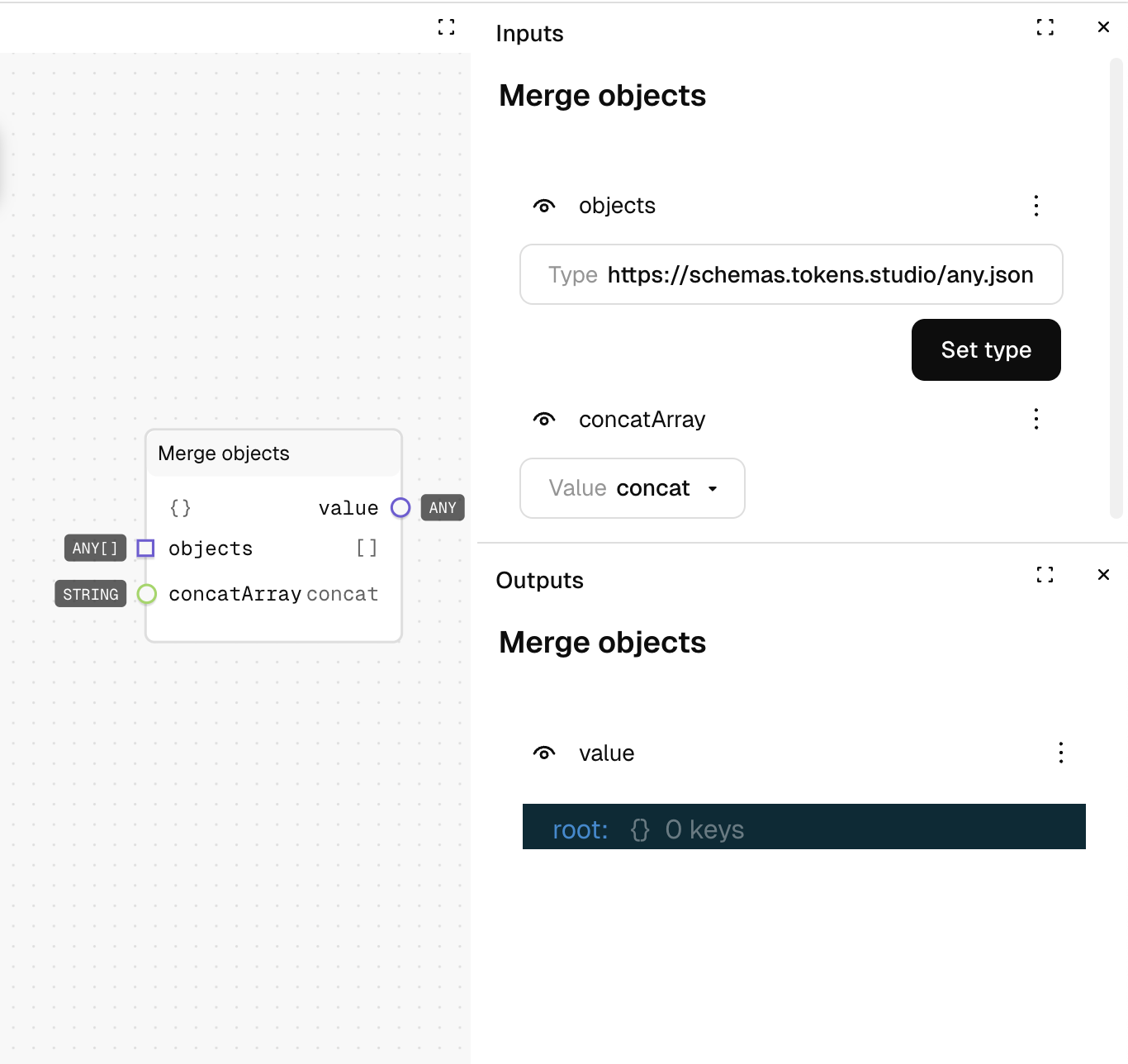Click the objects Type schema field
The height and width of the screenshot is (1064, 1128).
tap(791, 274)
